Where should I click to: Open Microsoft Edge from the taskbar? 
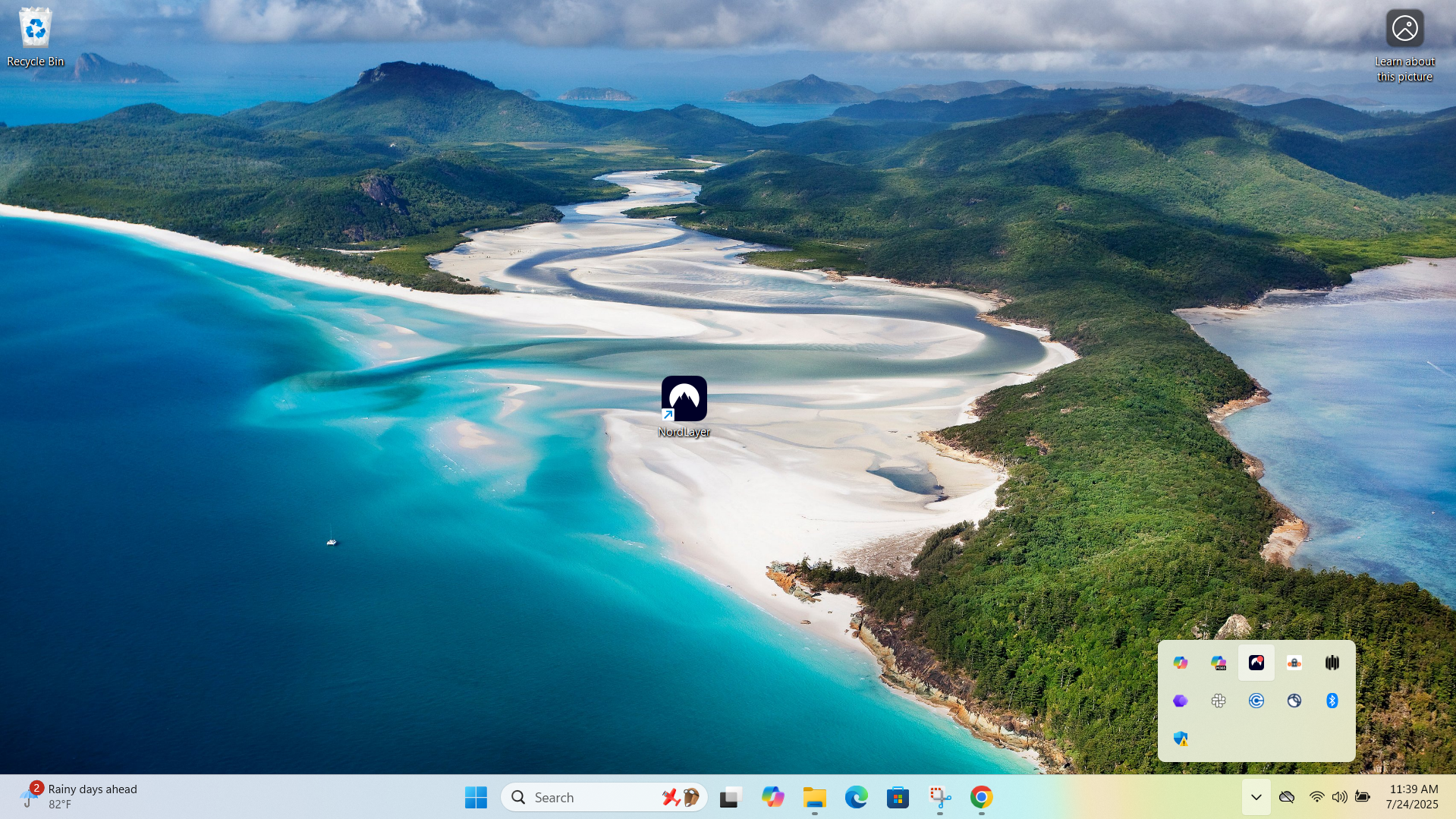(x=857, y=797)
